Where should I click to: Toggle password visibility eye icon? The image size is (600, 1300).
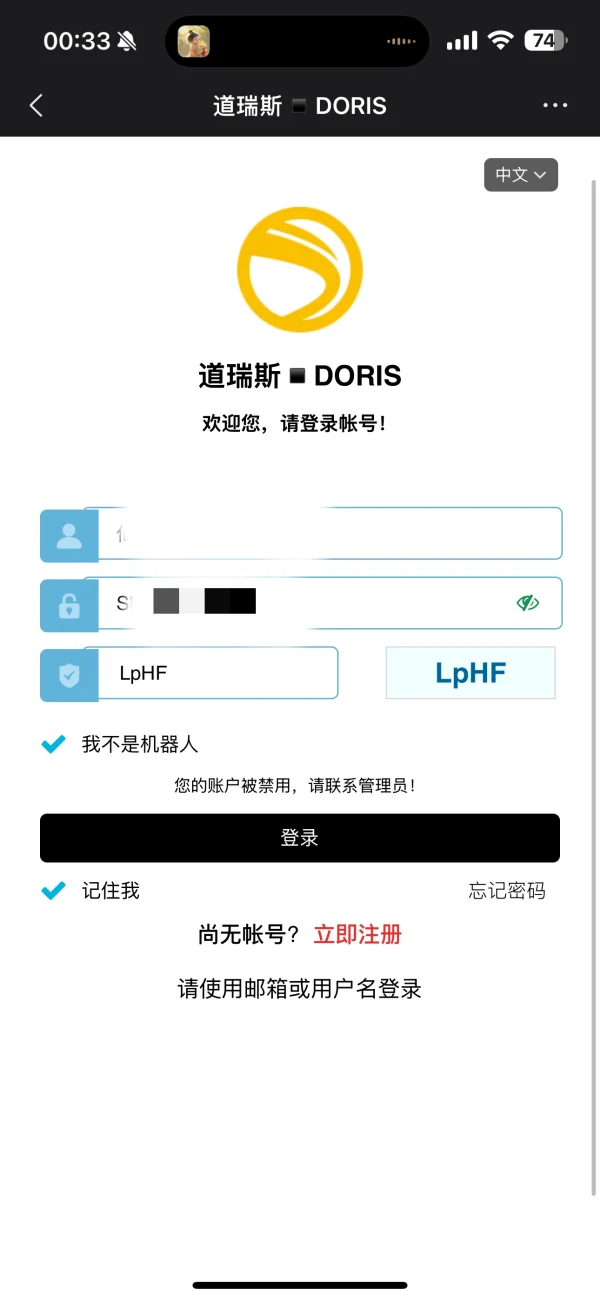tap(528, 602)
